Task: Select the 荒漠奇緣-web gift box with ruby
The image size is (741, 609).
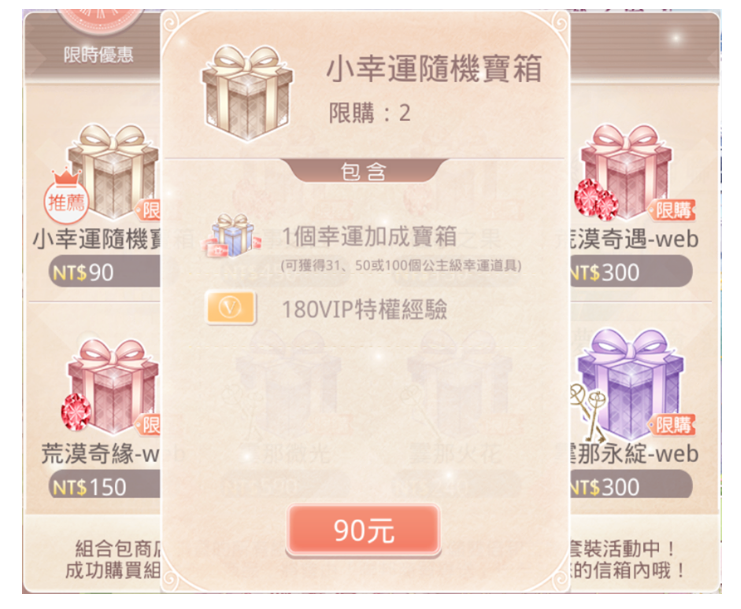Action: pyautogui.click(x=112, y=386)
